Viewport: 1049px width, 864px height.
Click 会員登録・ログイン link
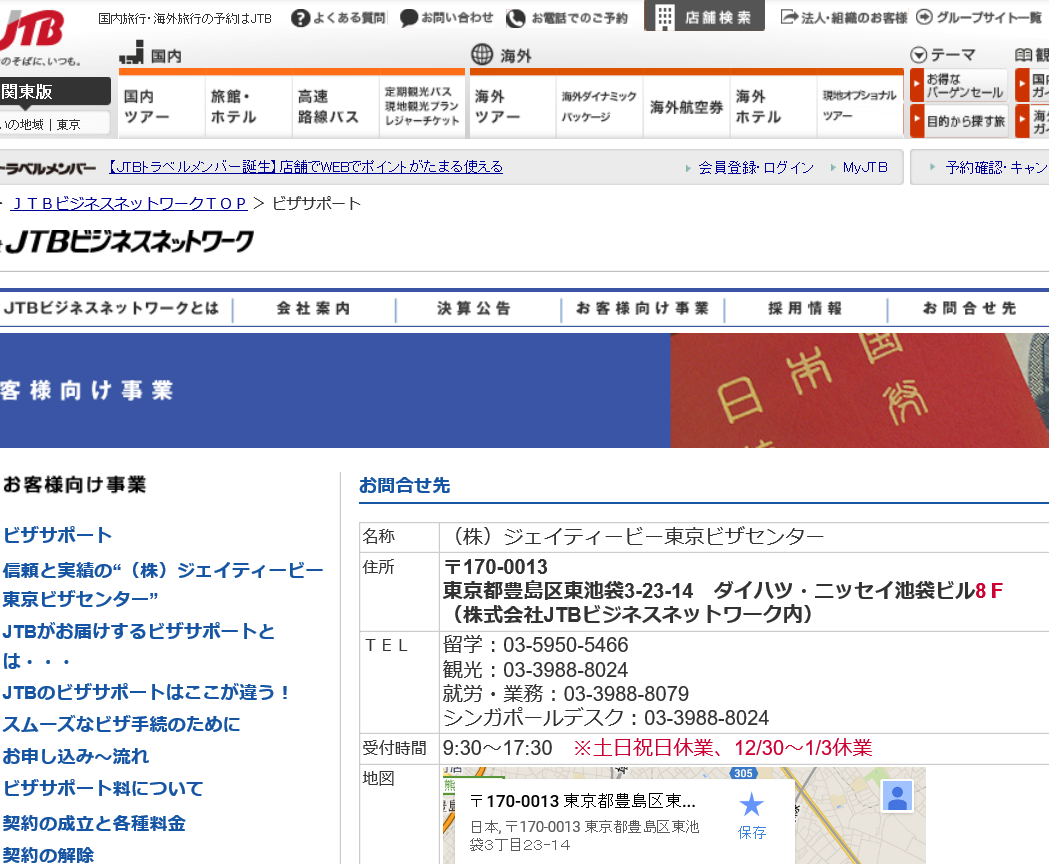pyautogui.click(x=756, y=167)
